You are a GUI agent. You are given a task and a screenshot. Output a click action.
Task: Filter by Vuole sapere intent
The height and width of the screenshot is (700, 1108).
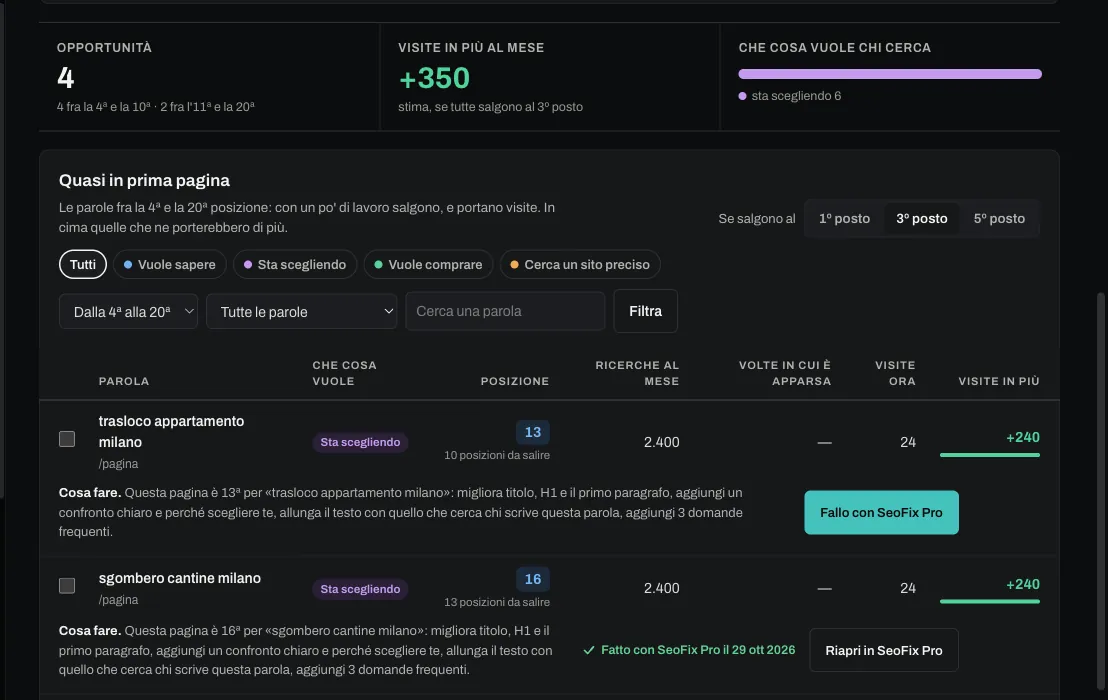(x=170, y=265)
